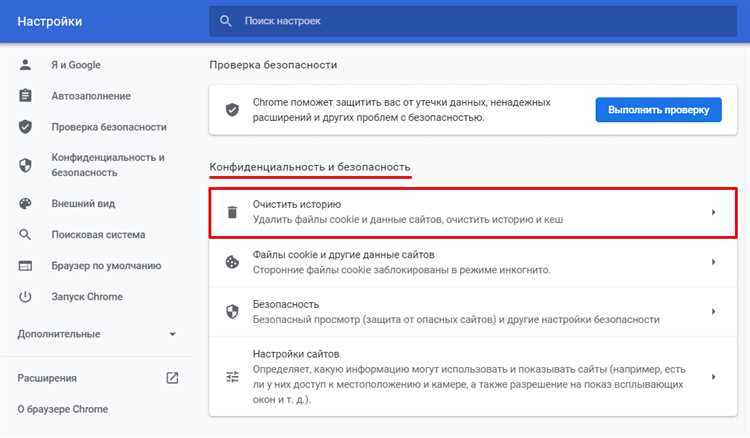Image resolution: width=750 pixels, height=438 pixels.
Task: Click the Безопасный просмотр description text
Action: [x=456, y=319]
